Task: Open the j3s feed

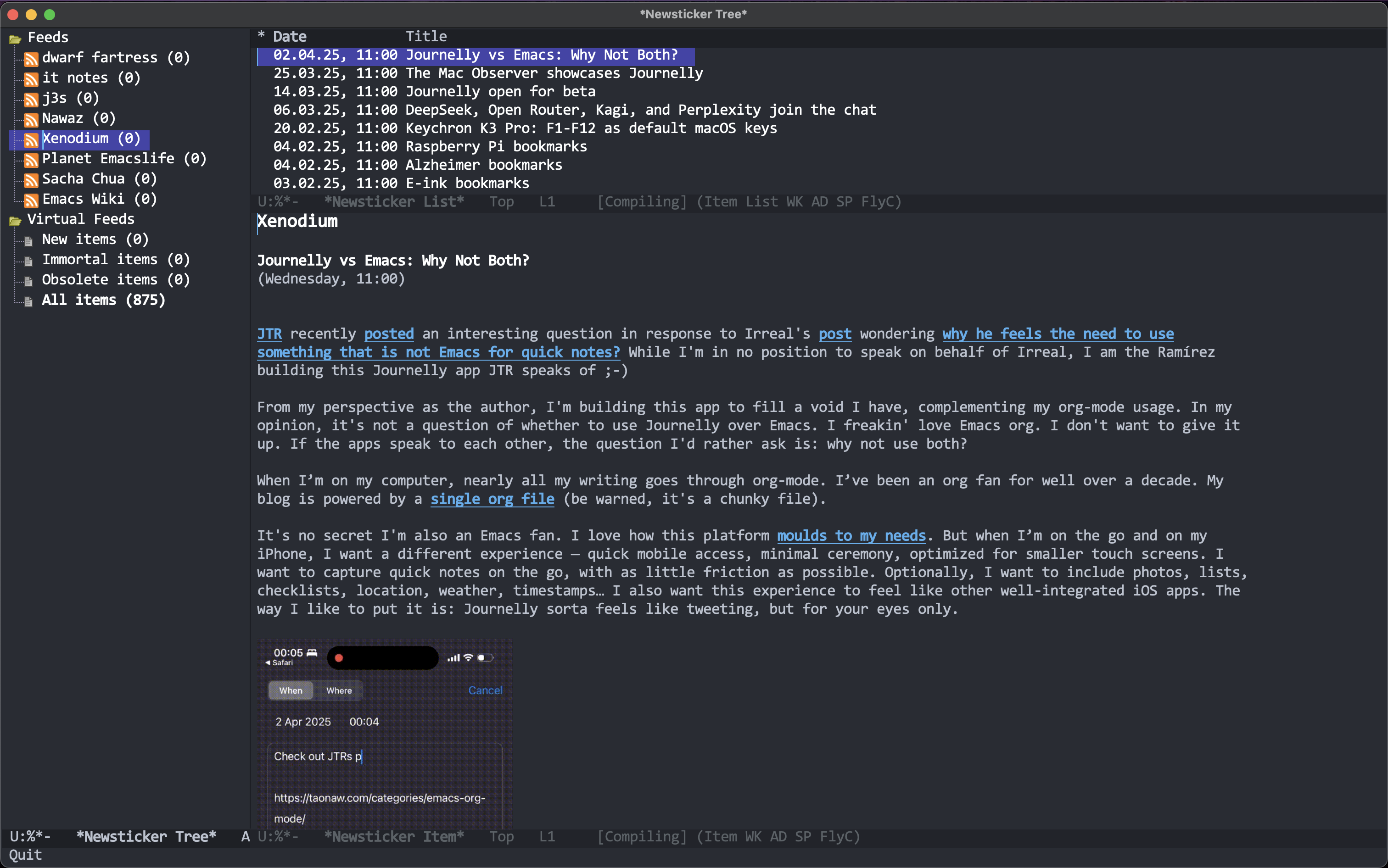Action: coord(71,98)
